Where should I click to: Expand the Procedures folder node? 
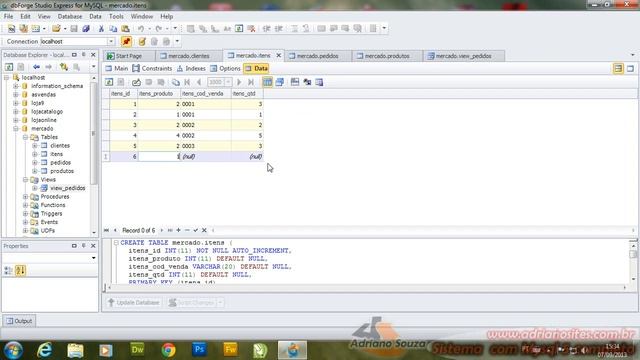pos(25,197)
